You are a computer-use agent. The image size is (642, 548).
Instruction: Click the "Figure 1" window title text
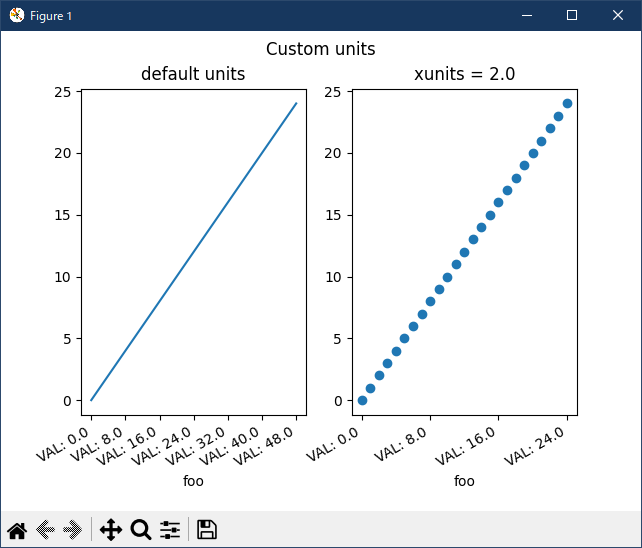click(x=51, y=16)
